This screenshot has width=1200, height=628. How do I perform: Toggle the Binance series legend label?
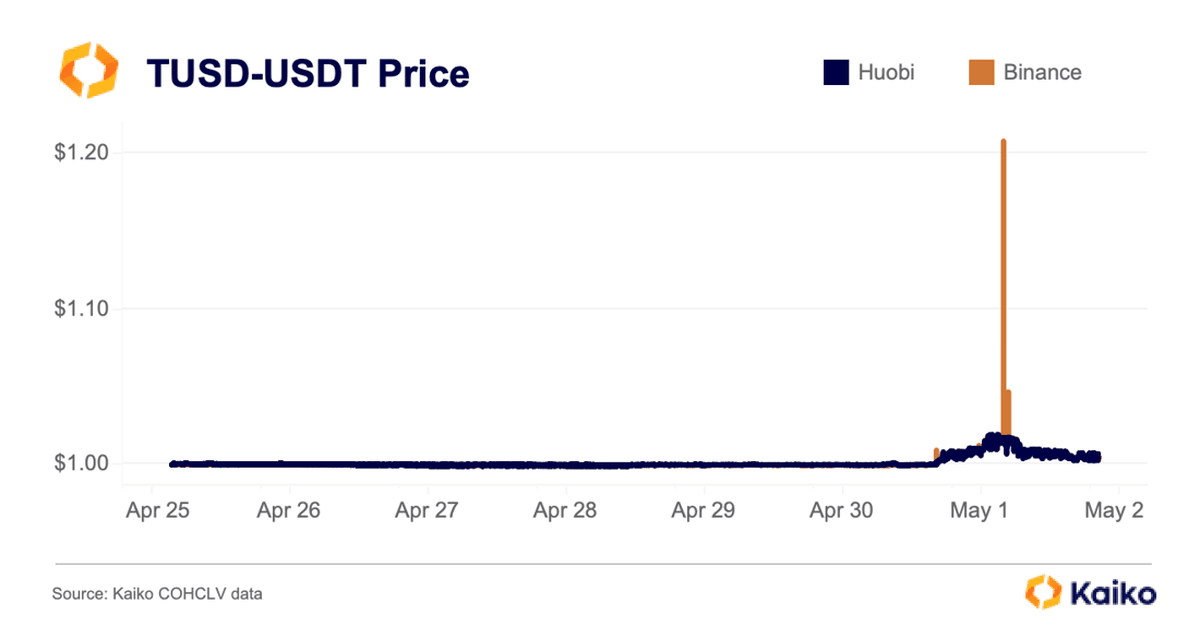click(1042, 72)
